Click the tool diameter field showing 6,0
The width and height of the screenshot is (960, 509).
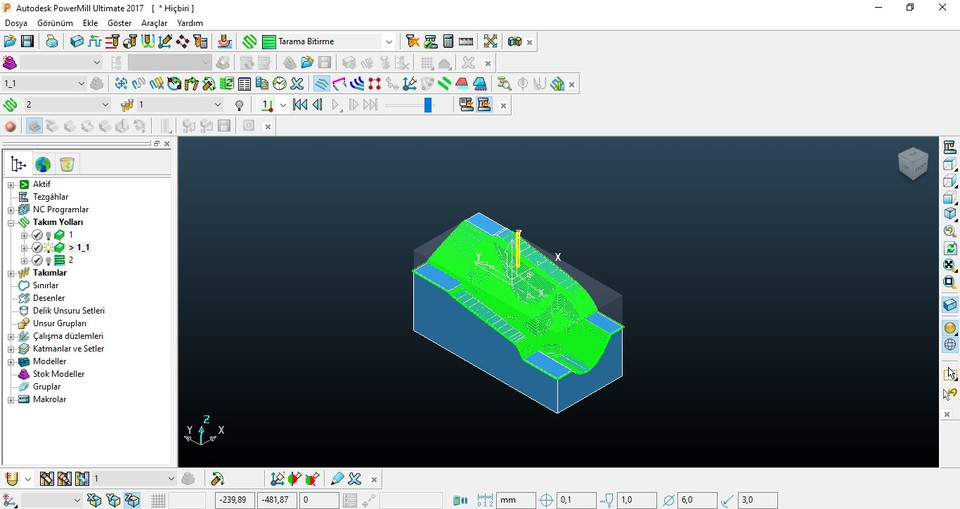697,500
